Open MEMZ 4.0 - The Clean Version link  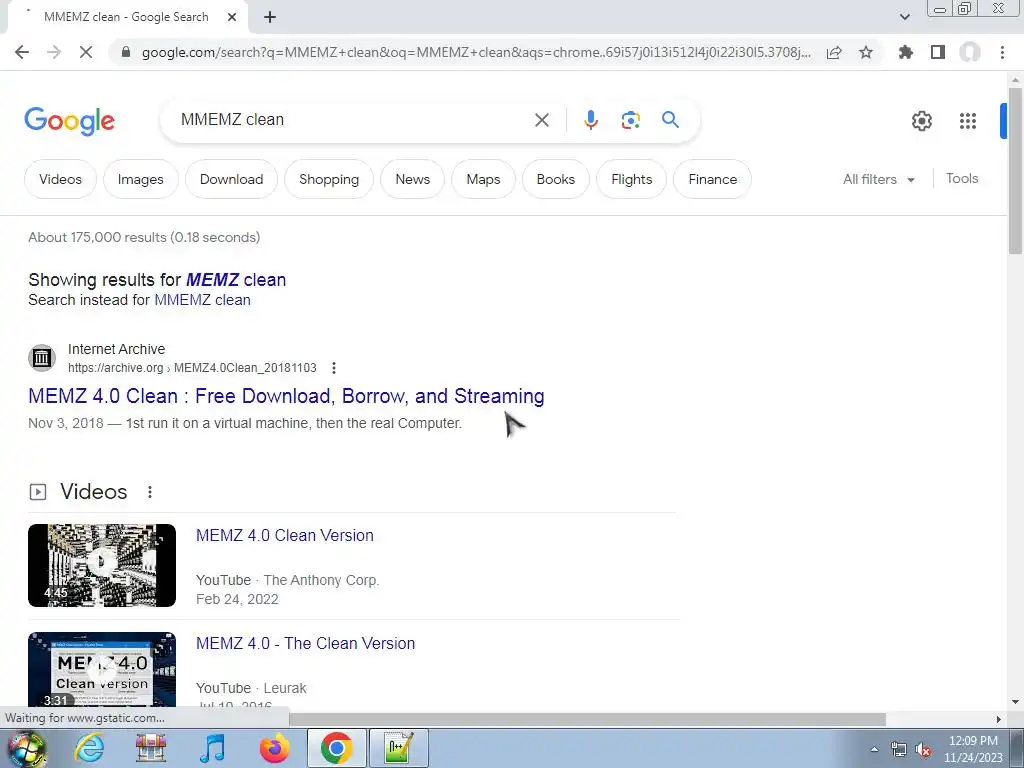[x=306, y=643]
